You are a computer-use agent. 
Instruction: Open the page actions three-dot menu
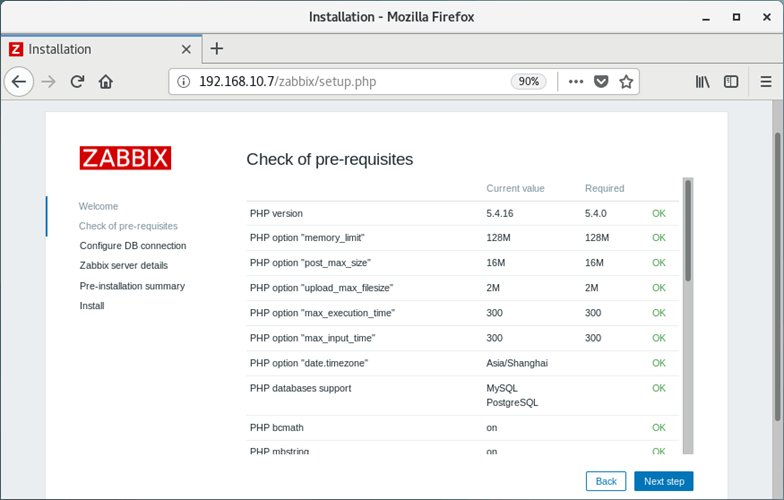[576, 82]
